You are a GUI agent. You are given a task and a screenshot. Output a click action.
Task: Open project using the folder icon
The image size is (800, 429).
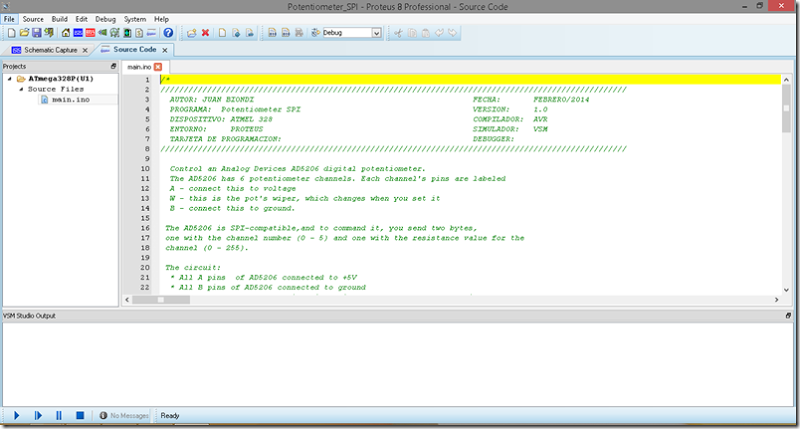coord(24,33)
